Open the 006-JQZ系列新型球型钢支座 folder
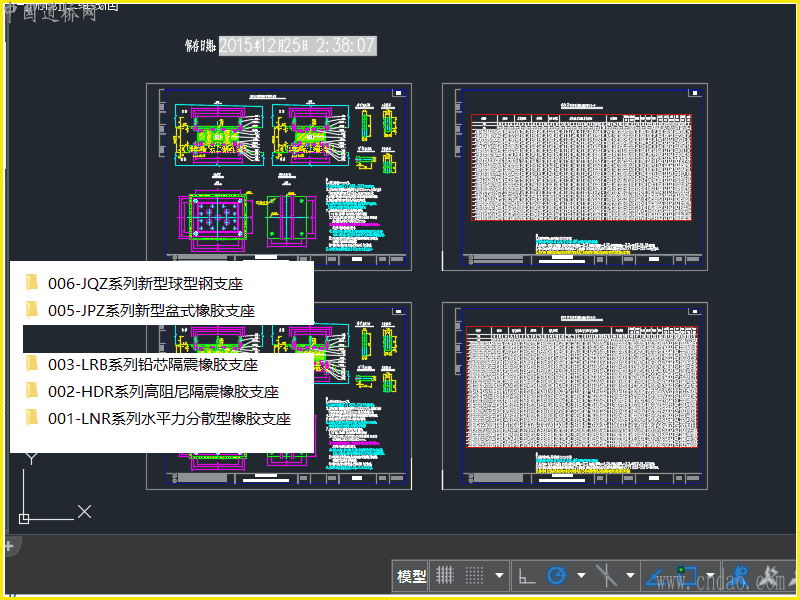Image resolution: width=800 pixels, height=600 pixels. [x=145, y=284]
